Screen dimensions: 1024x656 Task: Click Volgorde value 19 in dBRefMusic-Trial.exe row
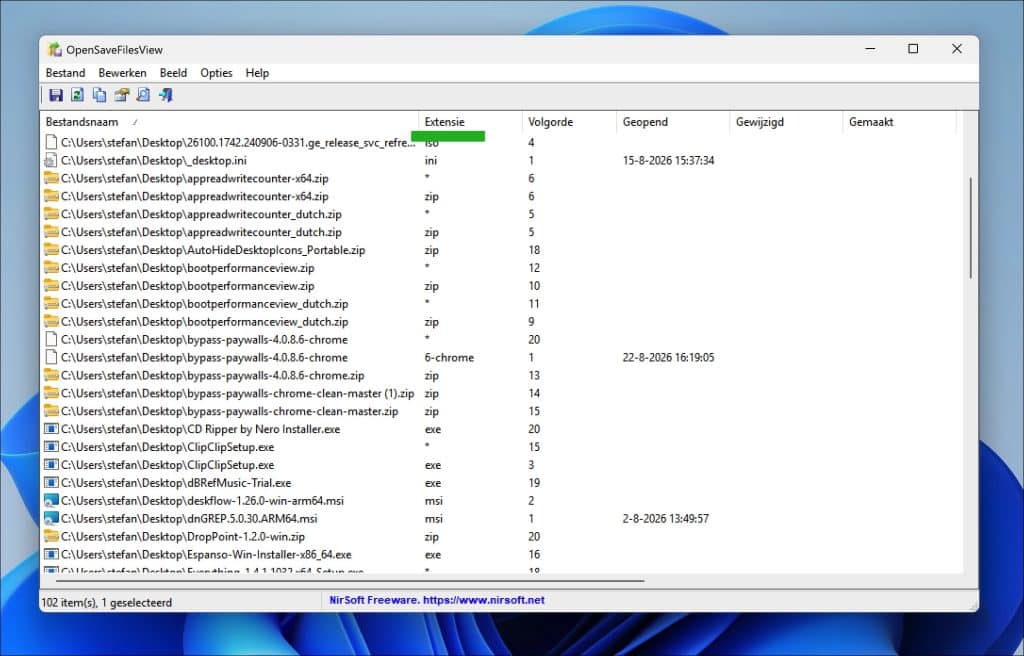pyautogui.click(x=534, y=483)
